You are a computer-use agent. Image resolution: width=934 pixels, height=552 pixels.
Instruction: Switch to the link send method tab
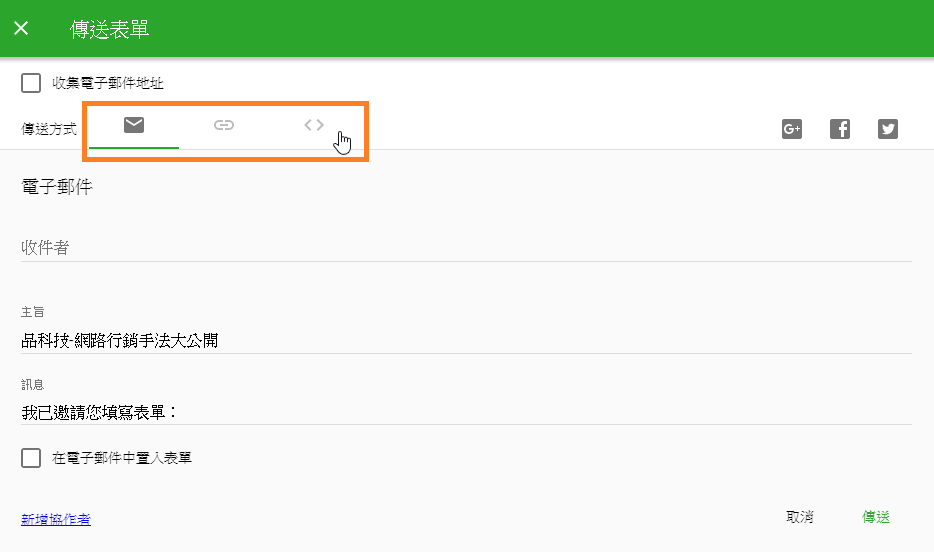coord(224,125)
